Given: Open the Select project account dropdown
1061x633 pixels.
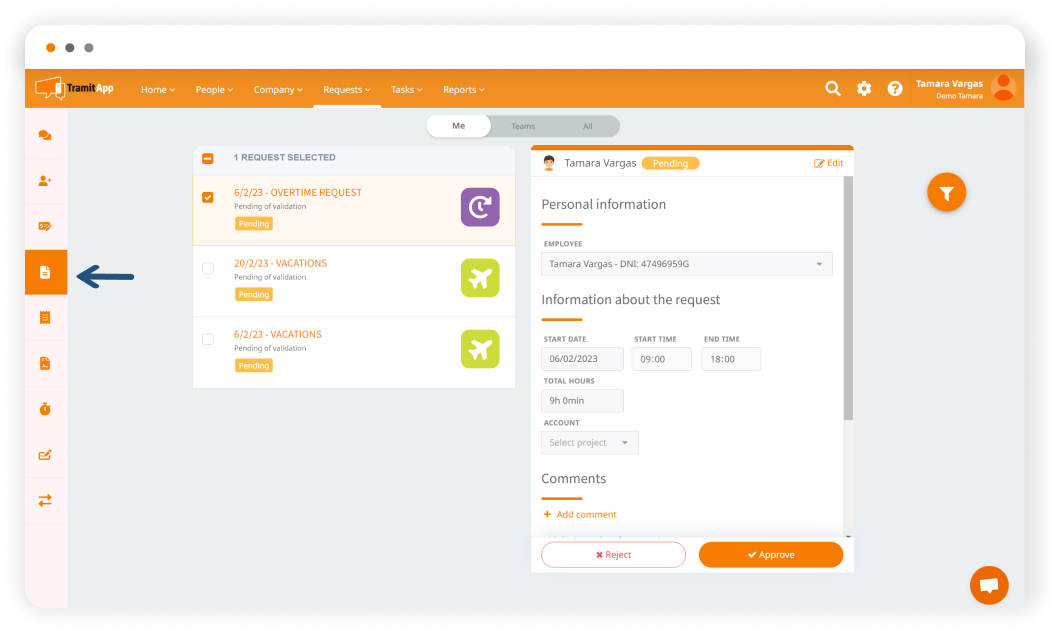Looking at the screenshot, I should [x=590, y=443].
